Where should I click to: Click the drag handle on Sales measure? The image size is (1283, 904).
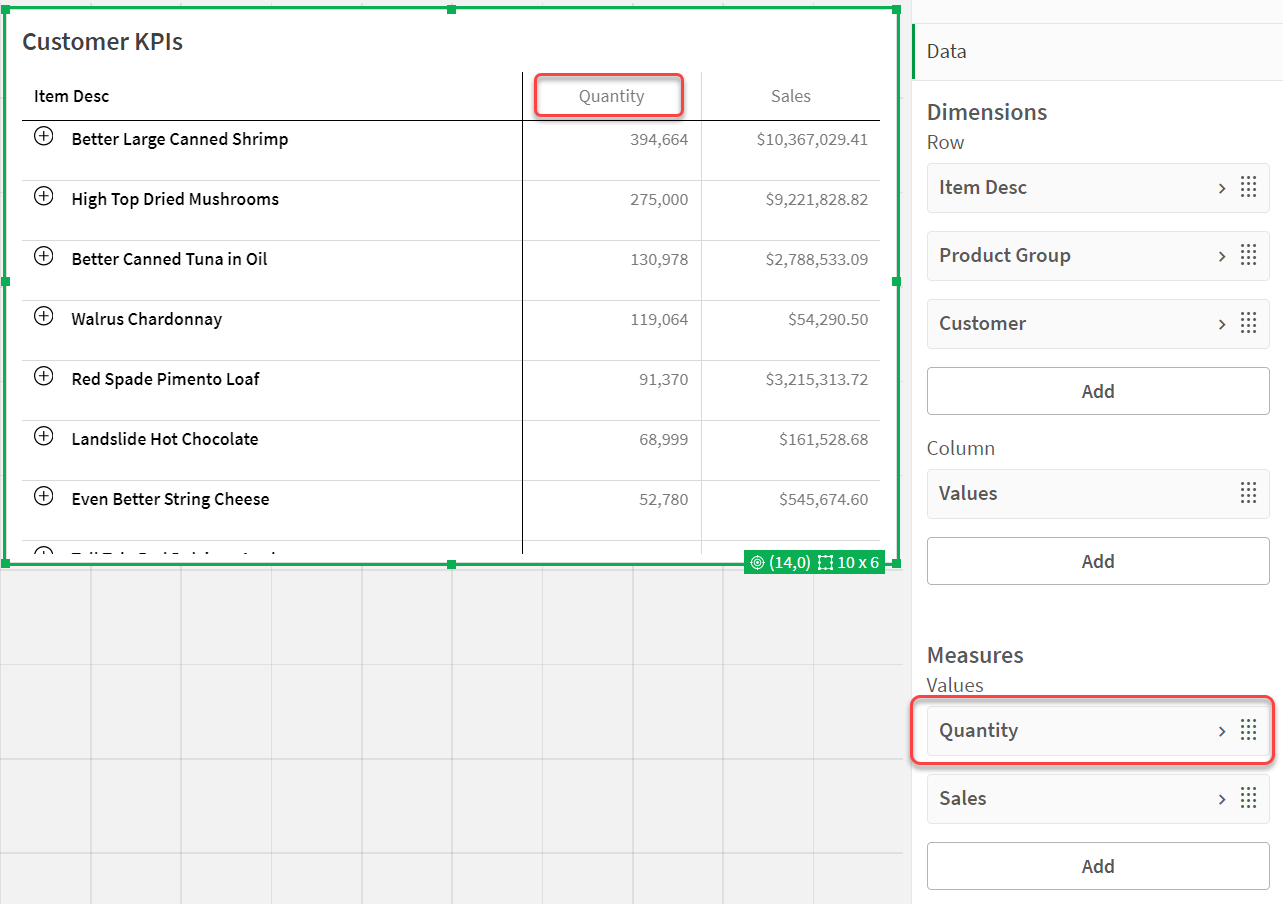pyautogui.click(x=1247, y=798)
